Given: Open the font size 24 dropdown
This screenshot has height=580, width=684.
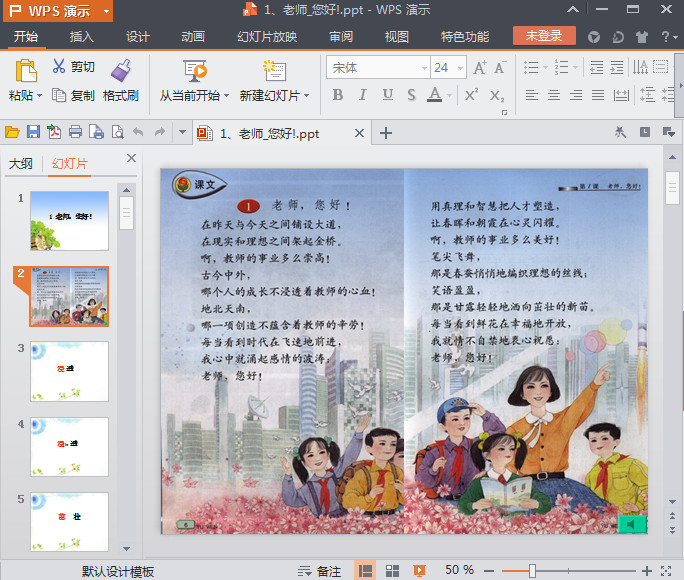Looking at the screenshot, I should click(460, 68).
